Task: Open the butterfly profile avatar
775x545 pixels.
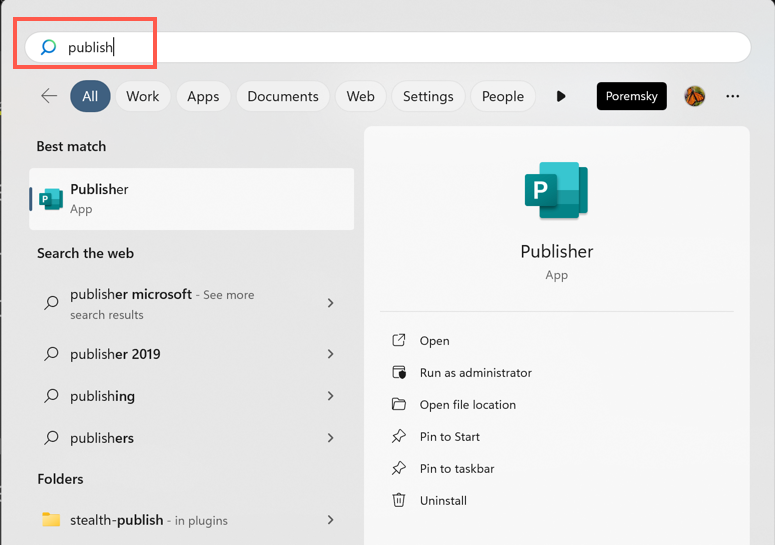Action: 694,96
